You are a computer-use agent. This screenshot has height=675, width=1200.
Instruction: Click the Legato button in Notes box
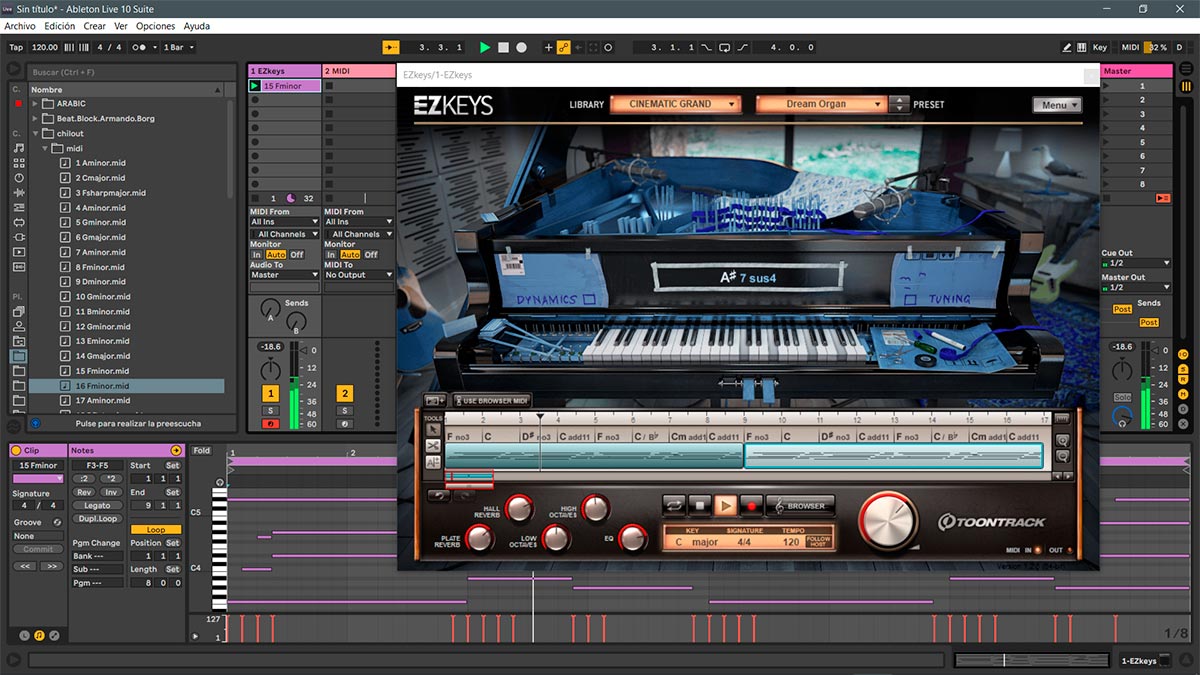tap(97, 506)
